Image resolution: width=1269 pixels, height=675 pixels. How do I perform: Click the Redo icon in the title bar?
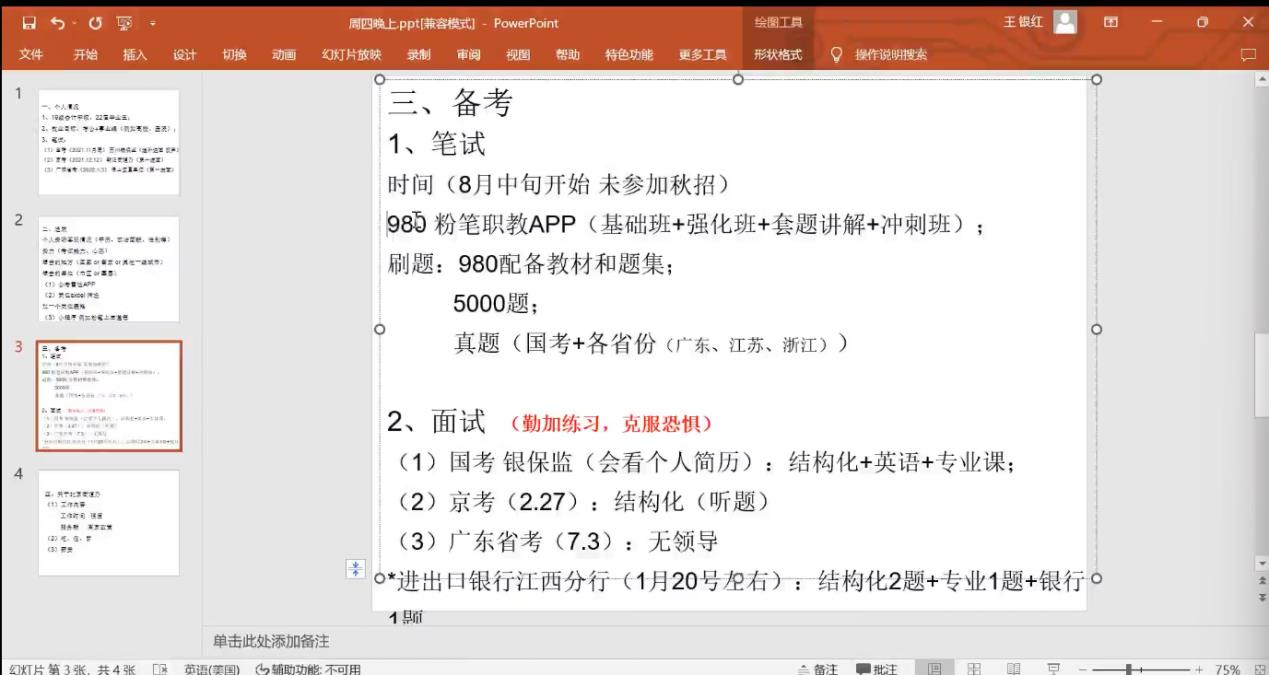pyautogui.click(x=95, y=22)
